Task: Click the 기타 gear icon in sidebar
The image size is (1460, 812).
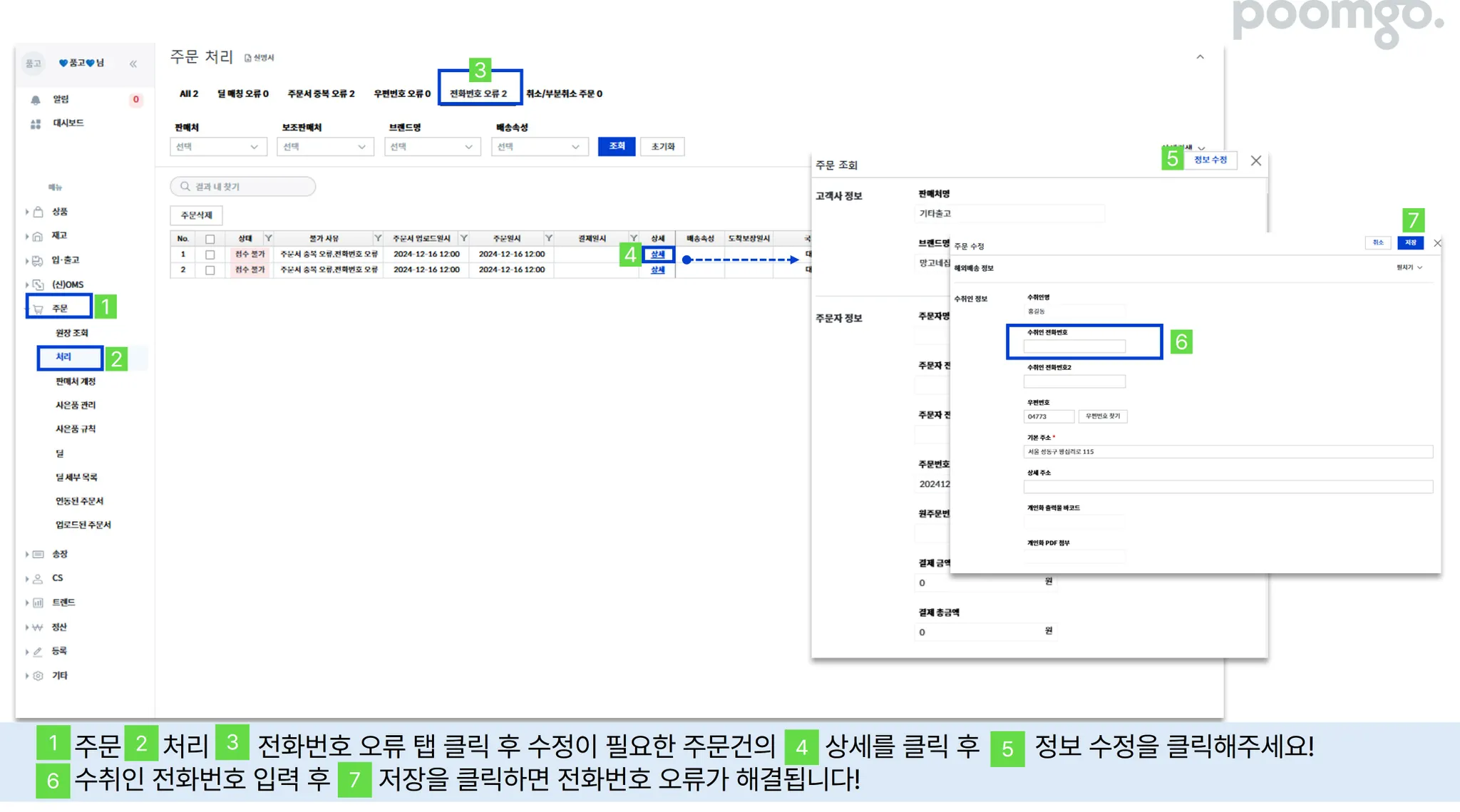Action: click(38, 676)
